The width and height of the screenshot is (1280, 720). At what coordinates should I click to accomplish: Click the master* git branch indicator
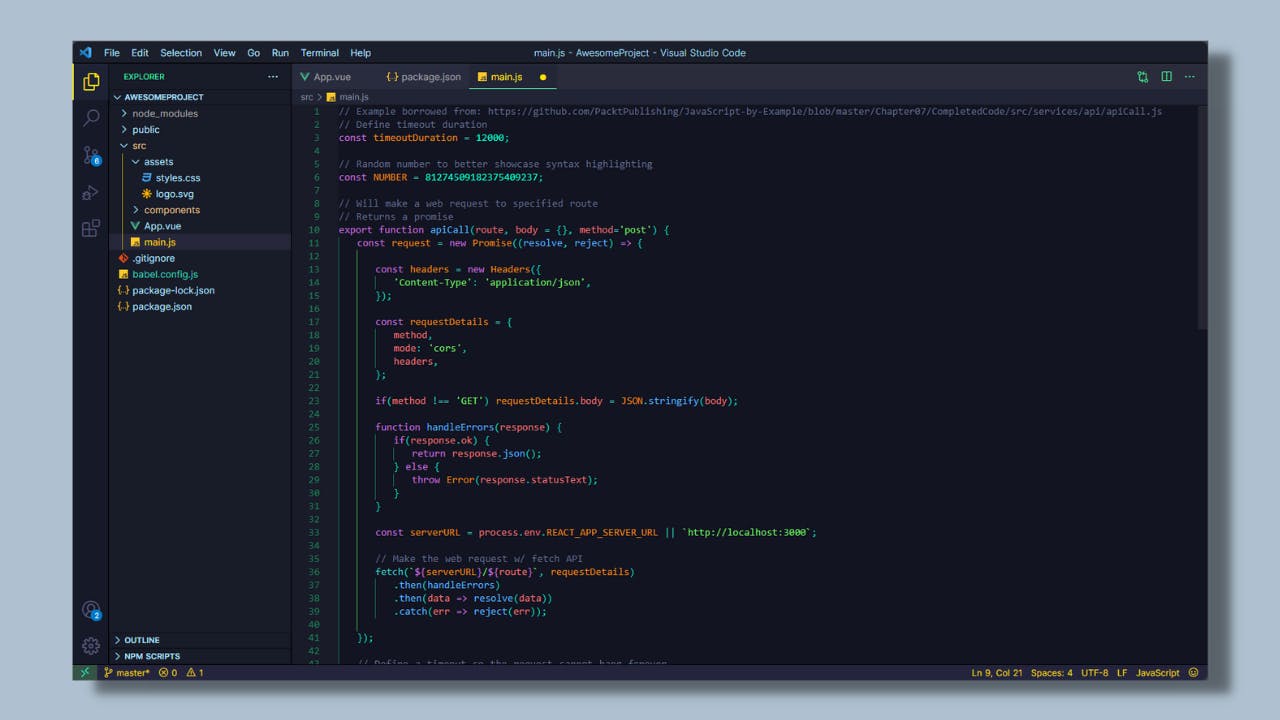[x=127, y=673]
